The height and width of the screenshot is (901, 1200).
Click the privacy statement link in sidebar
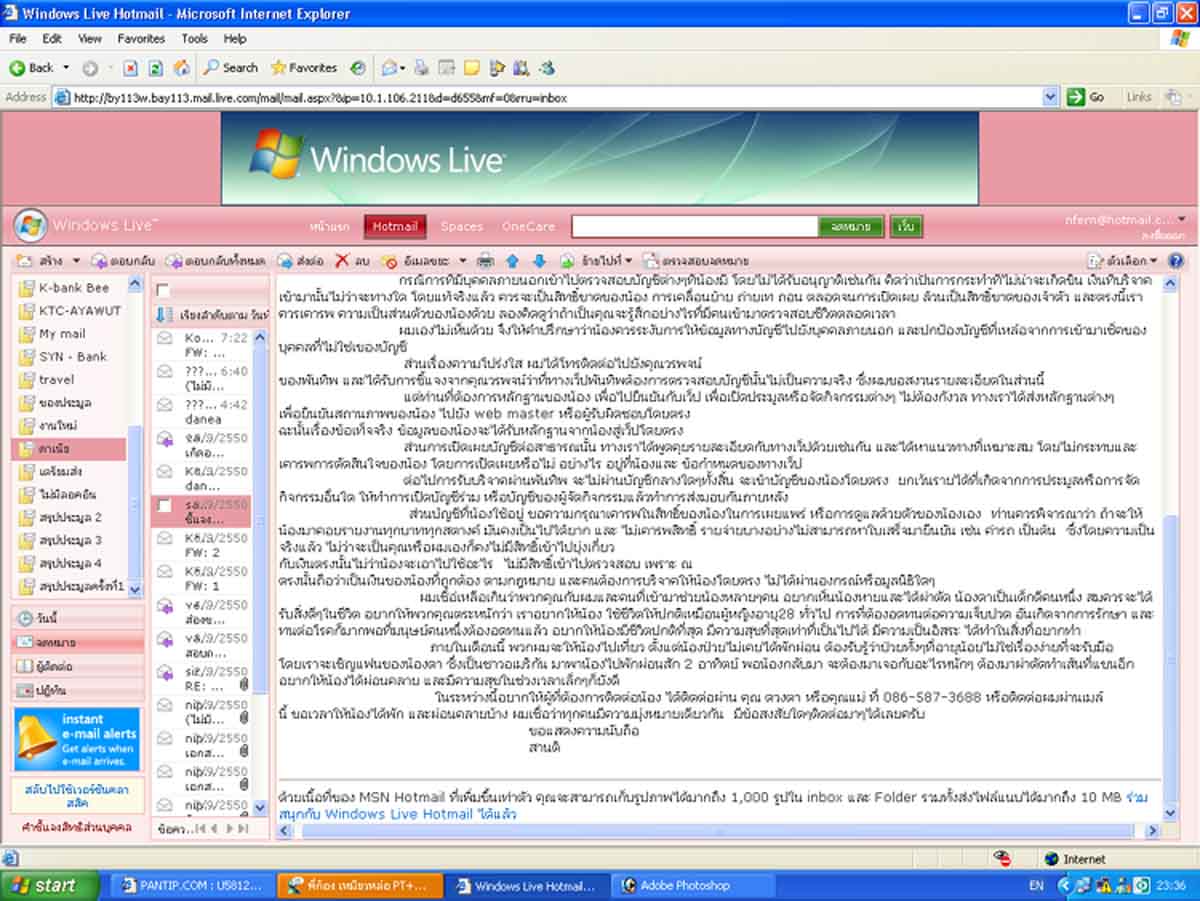tap(77, 827)
